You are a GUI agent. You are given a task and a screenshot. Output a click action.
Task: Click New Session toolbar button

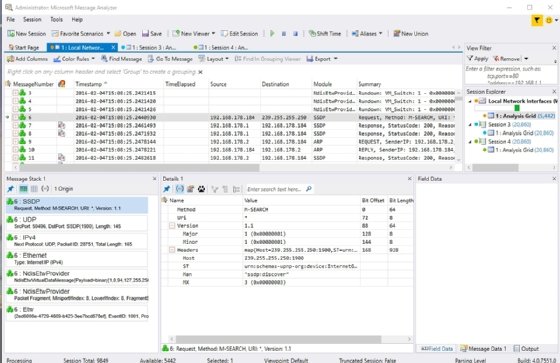pyautogui.click(x=27, y=34)
